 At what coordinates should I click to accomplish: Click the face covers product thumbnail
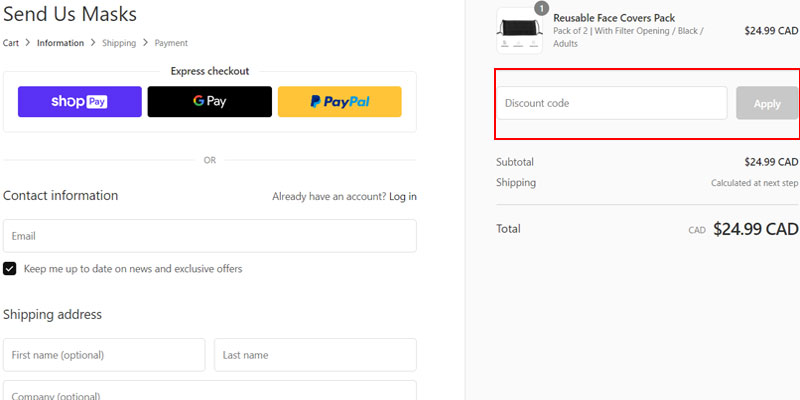coord(519,31)
